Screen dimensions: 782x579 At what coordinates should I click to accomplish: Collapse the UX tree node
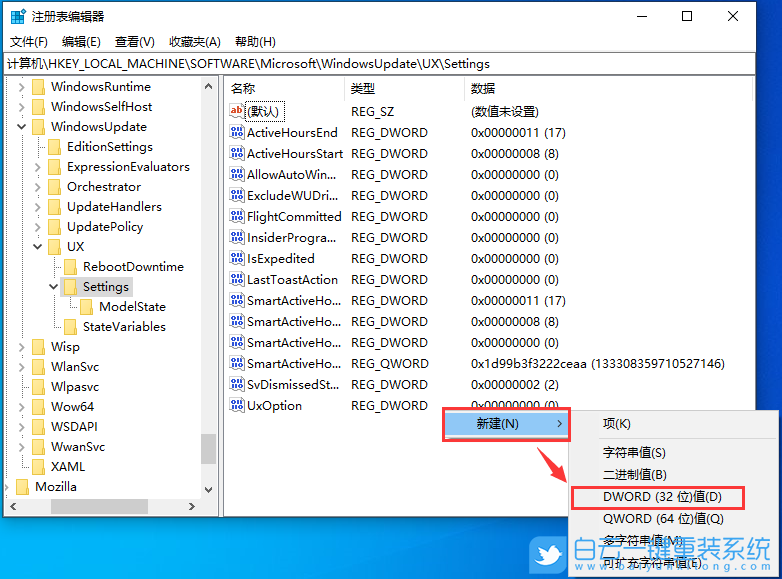37,246
